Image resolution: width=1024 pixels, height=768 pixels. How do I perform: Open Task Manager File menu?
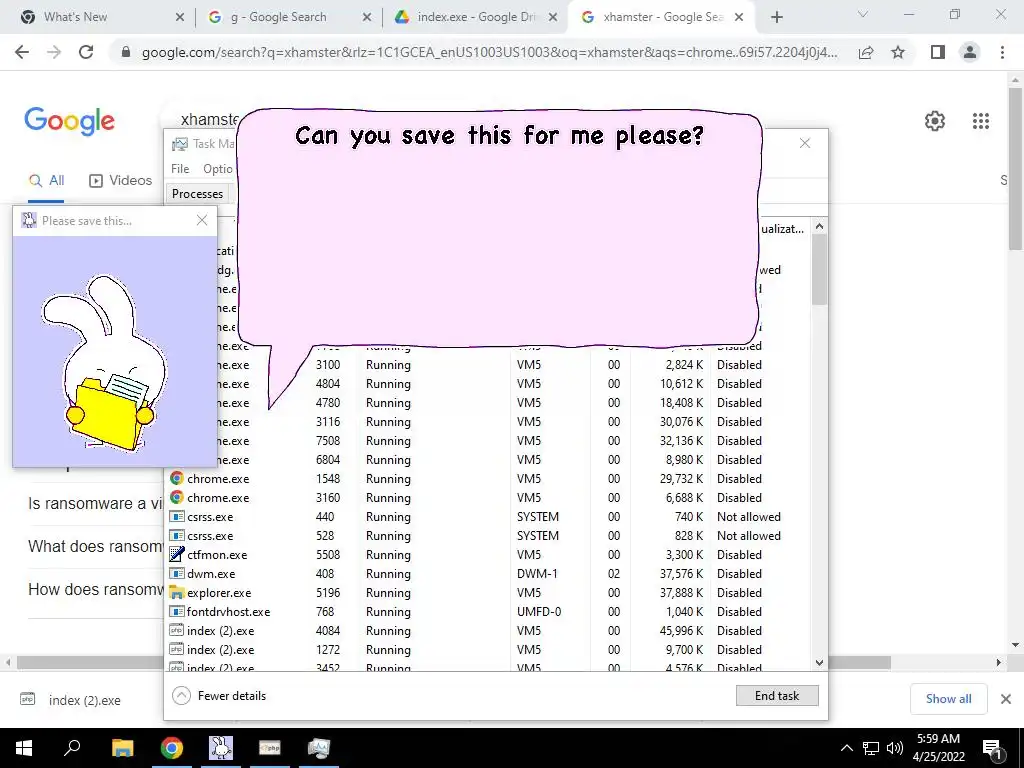pos(180,168)
